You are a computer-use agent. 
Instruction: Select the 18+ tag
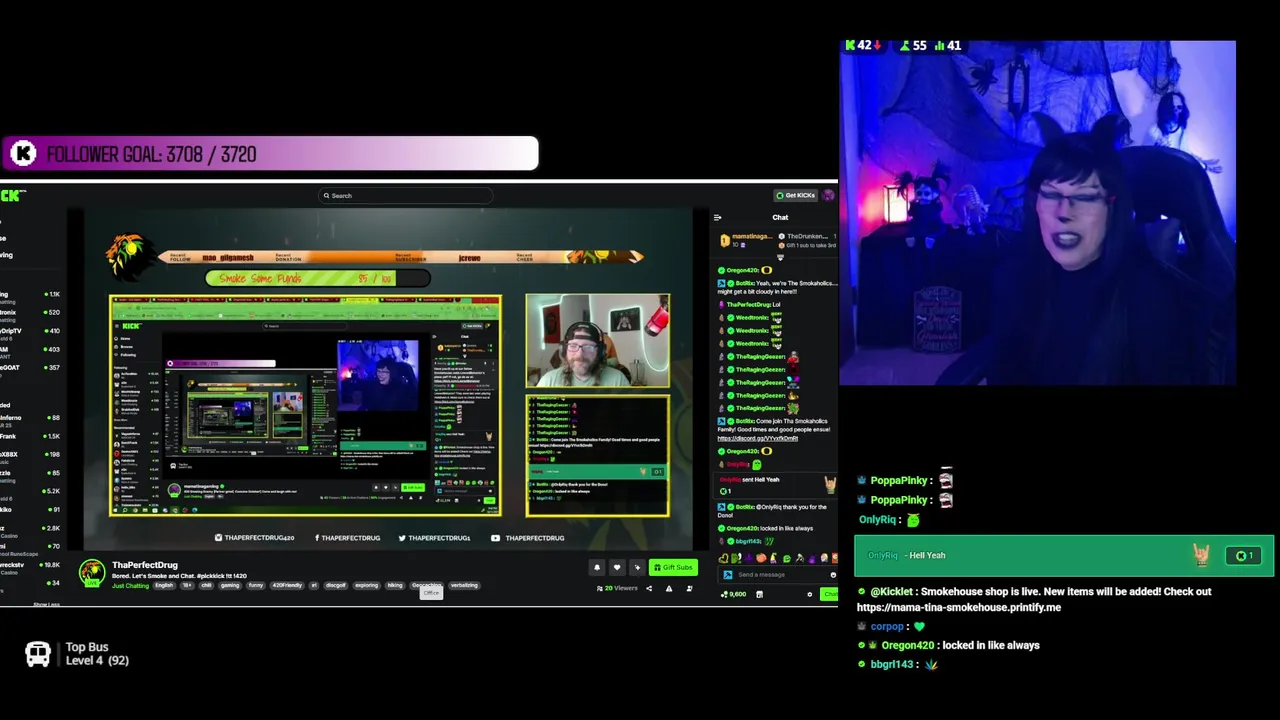187,585
